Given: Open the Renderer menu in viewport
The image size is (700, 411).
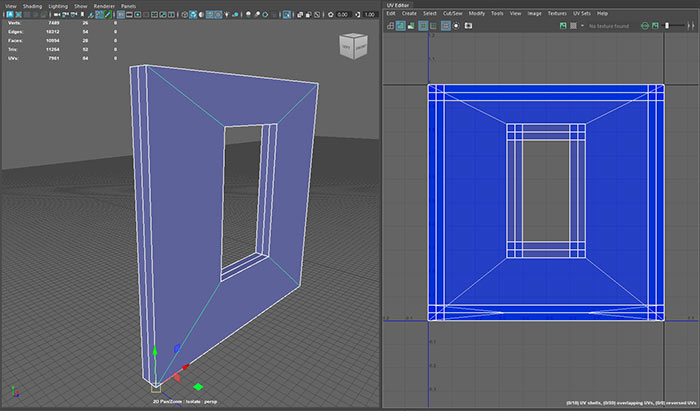Looking at the screenshot, I should (105, 5).
